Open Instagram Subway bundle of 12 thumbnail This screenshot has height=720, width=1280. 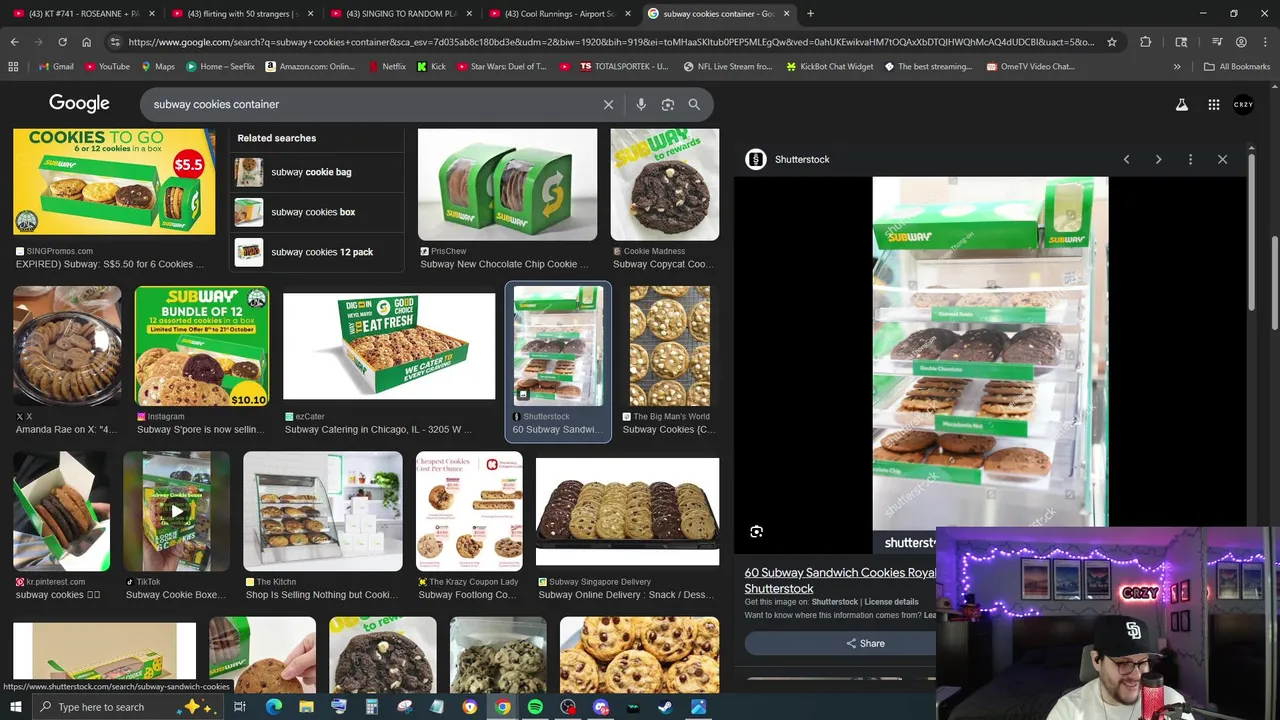pos(202,346)
